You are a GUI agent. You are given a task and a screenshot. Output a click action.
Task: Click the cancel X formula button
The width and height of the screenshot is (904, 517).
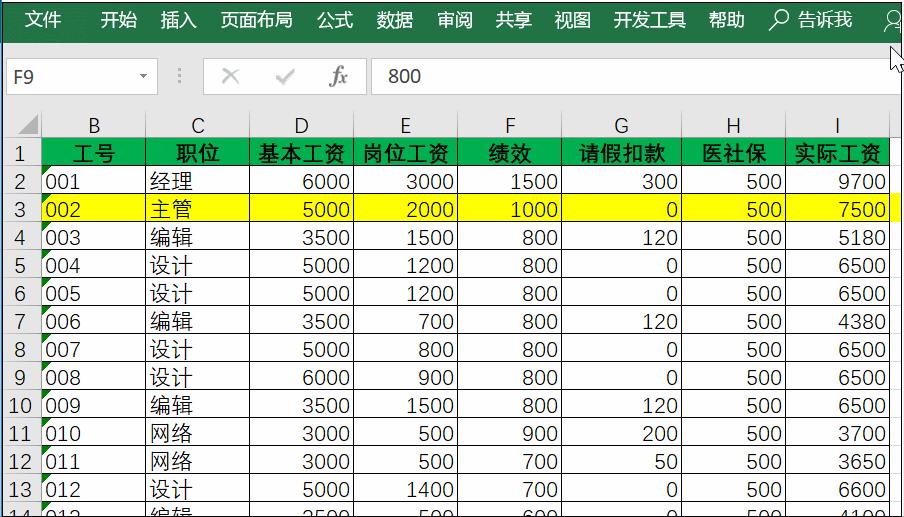coord(231,76)
